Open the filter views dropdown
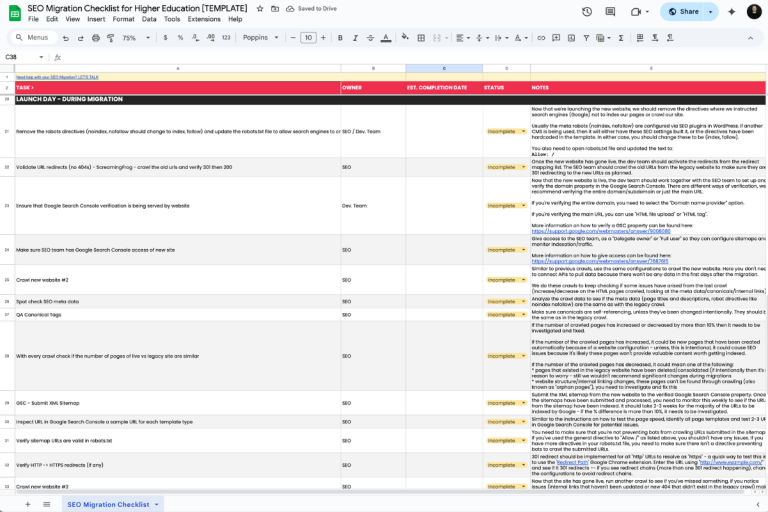This screenshot has width=768, height=512. tap(602, 38)
